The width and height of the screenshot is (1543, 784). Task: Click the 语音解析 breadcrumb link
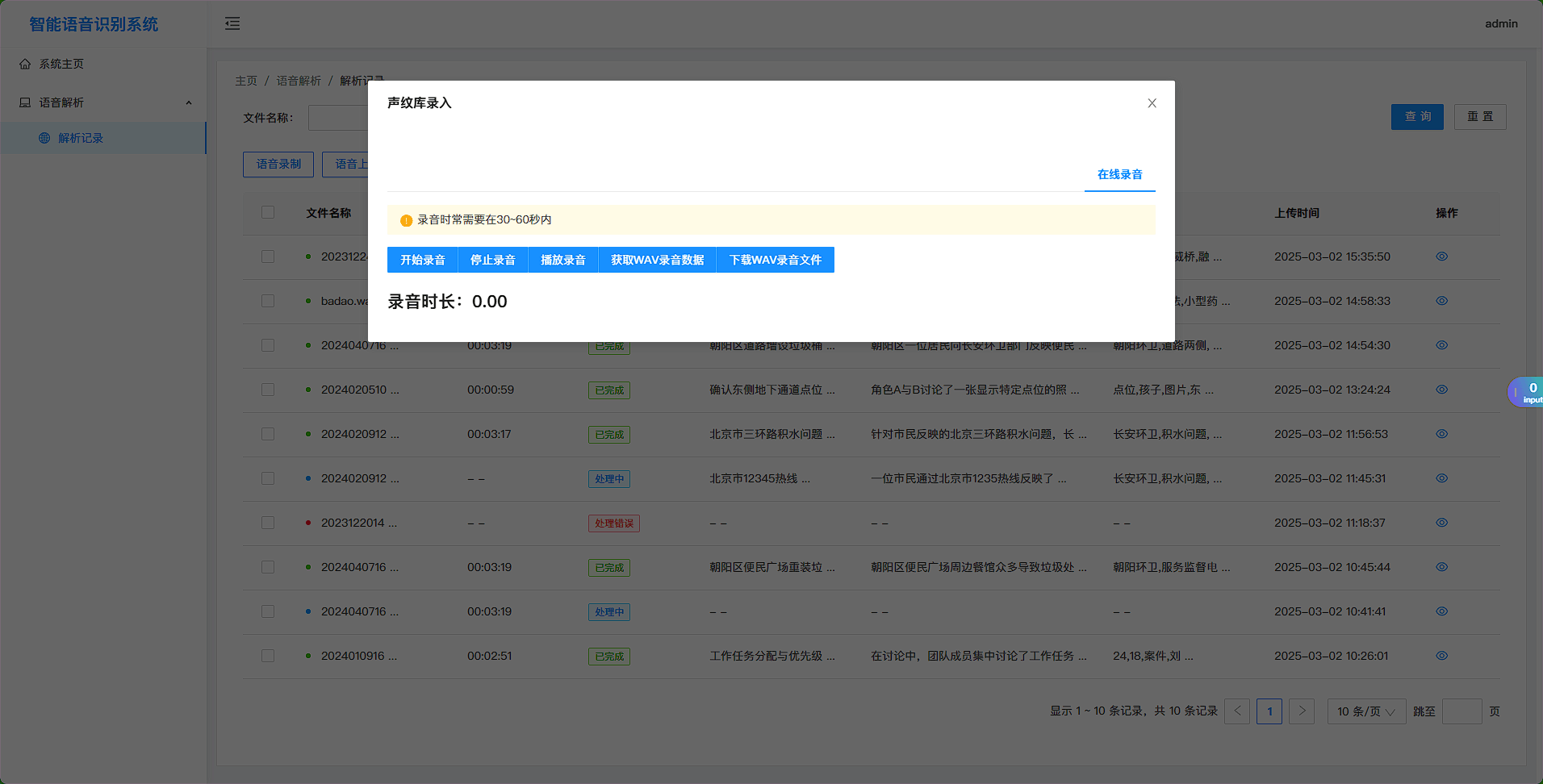click(x=299, y=81)
